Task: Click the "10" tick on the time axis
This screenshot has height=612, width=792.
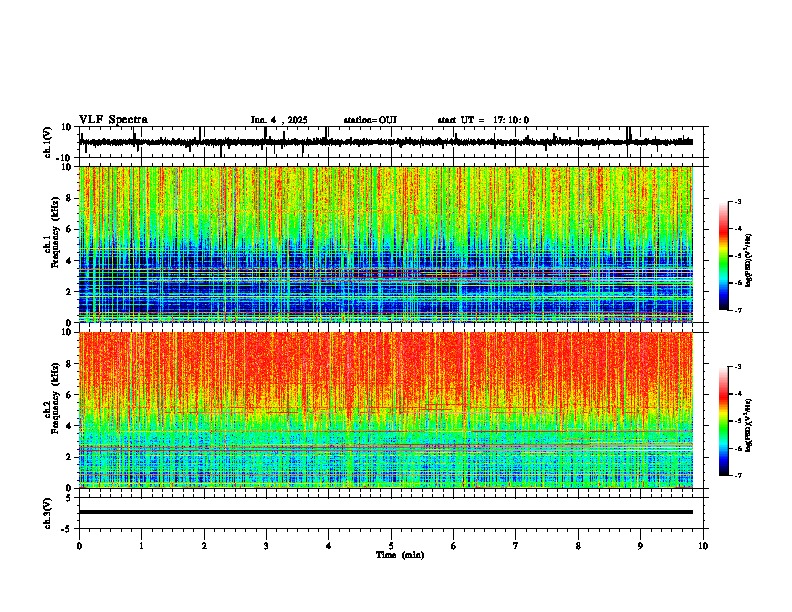Action: [x=703, y=546]
